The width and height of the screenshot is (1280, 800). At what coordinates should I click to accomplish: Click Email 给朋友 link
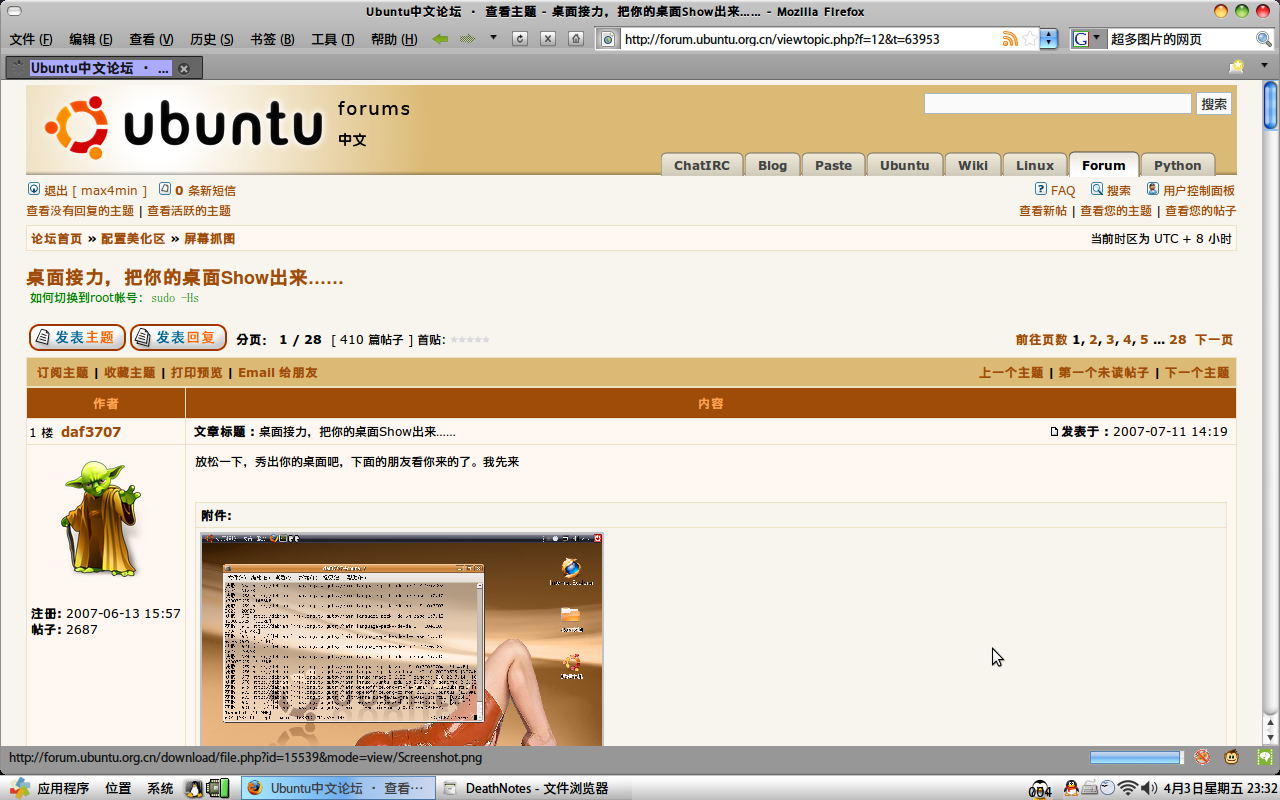(278, 372)
